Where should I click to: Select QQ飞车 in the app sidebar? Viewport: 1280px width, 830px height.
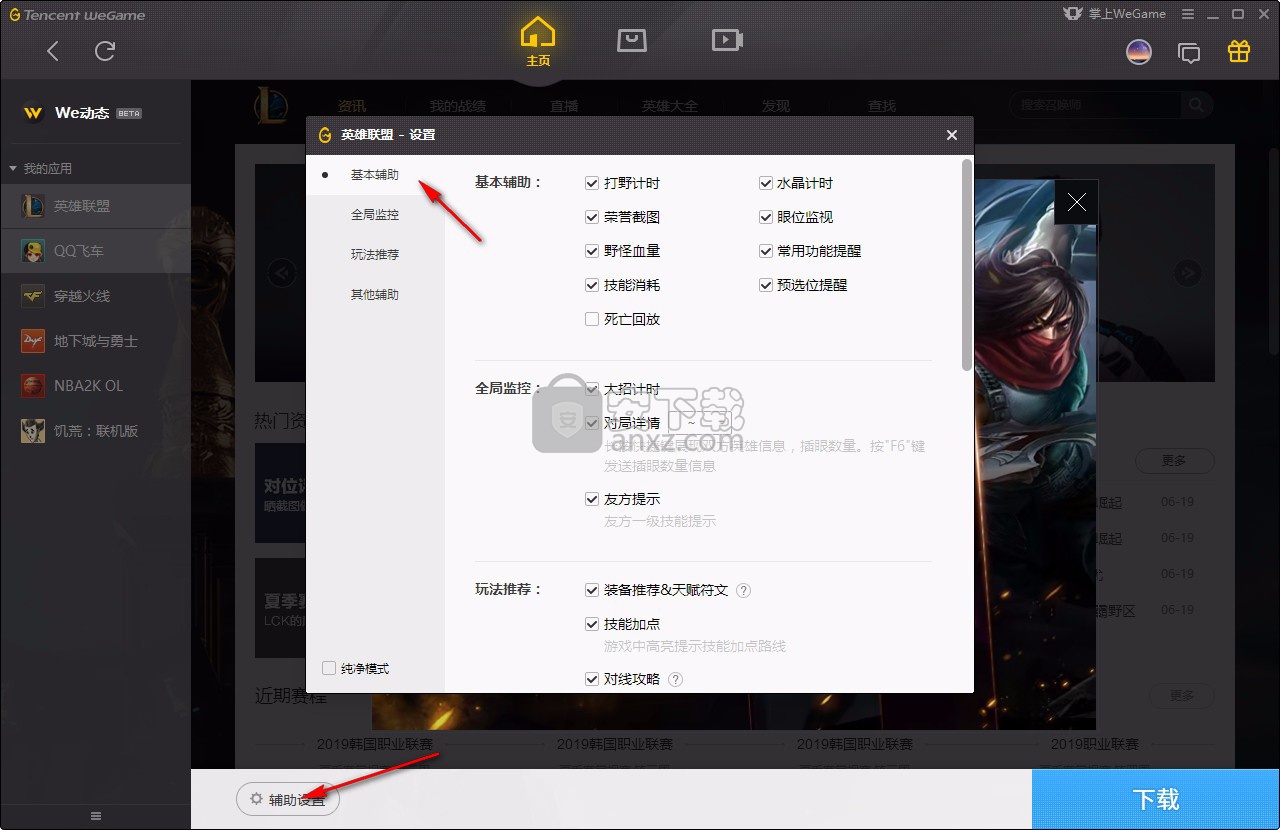95,251
